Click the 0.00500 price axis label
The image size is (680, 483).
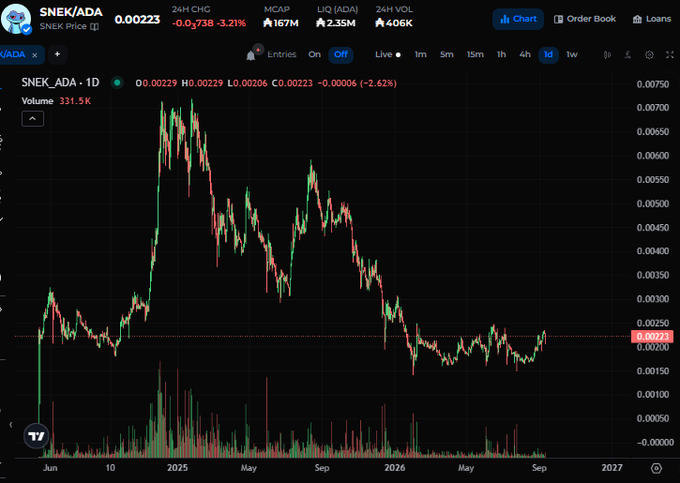[x=652, y=204]
